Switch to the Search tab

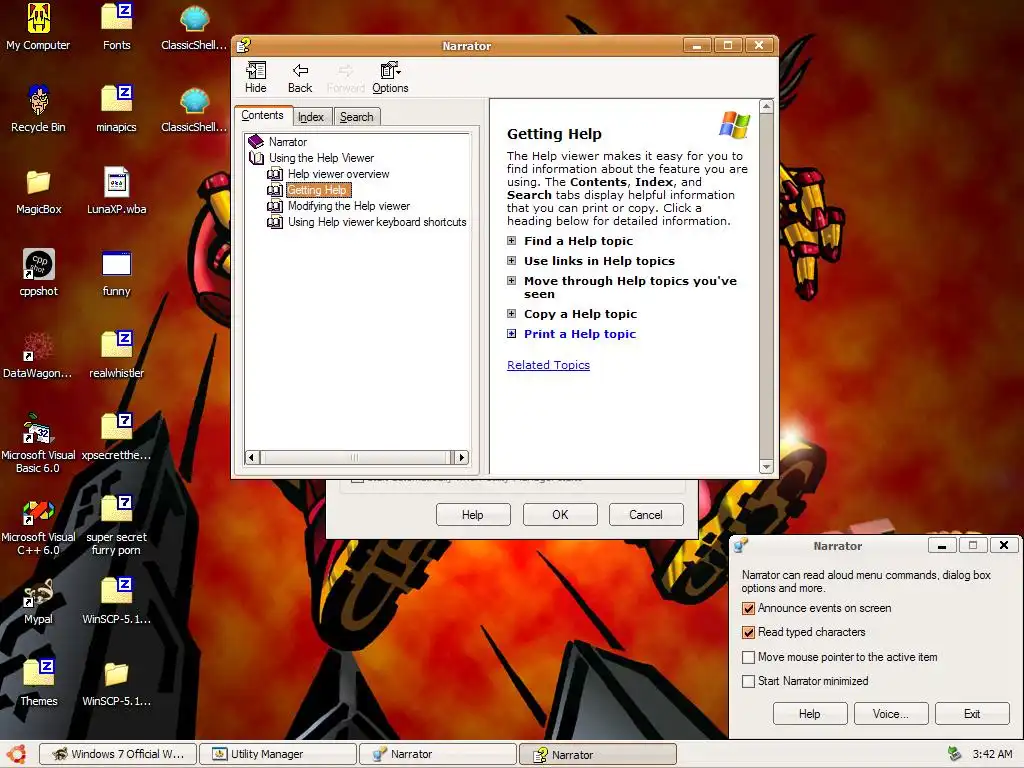pos(357,117)
